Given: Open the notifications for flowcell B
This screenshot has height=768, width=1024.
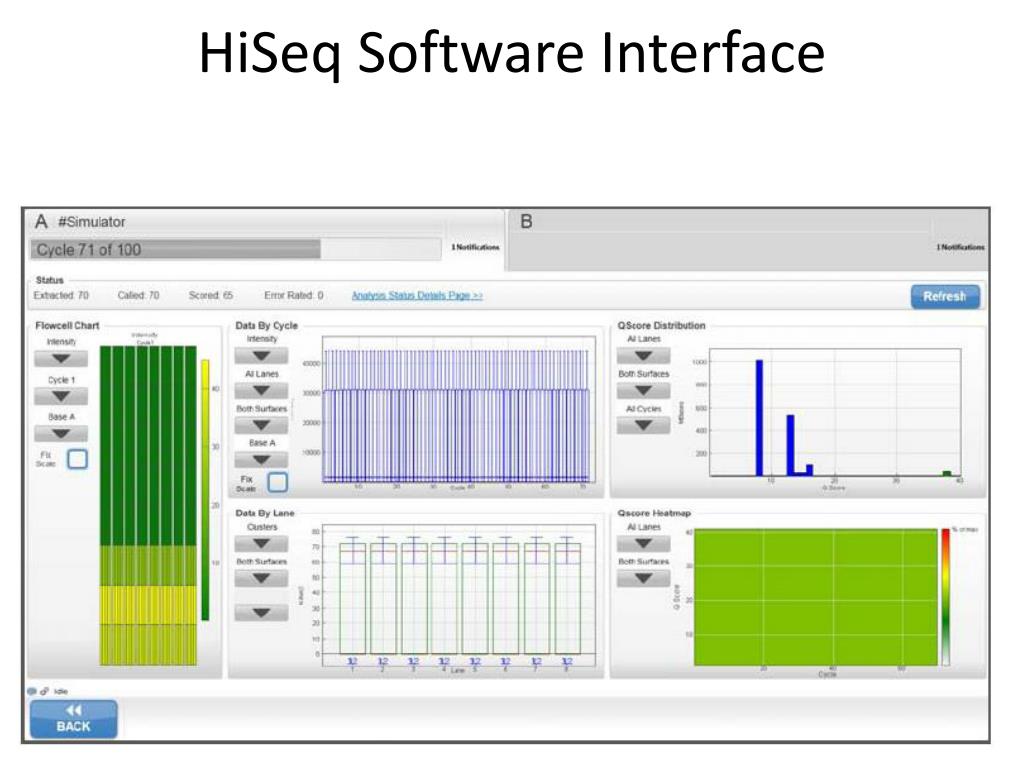Looking at the screenshot, I should 960,248.
